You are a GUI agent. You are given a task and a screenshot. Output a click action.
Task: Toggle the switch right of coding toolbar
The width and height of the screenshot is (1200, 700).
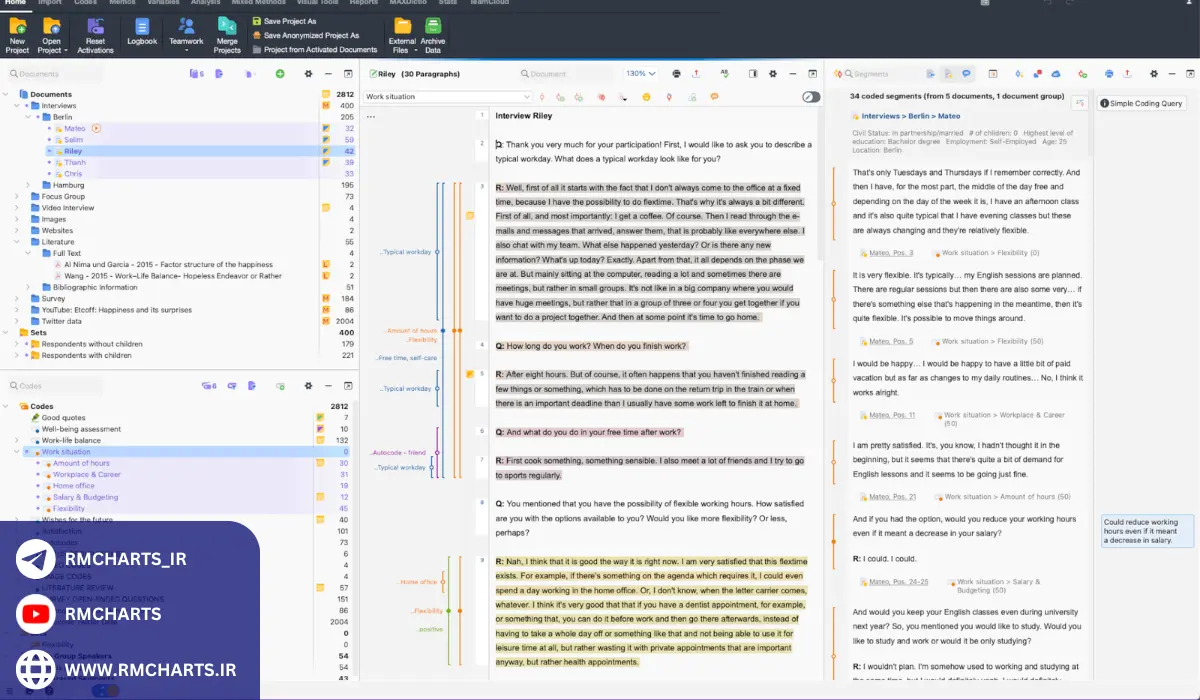(x=810, y=97)
